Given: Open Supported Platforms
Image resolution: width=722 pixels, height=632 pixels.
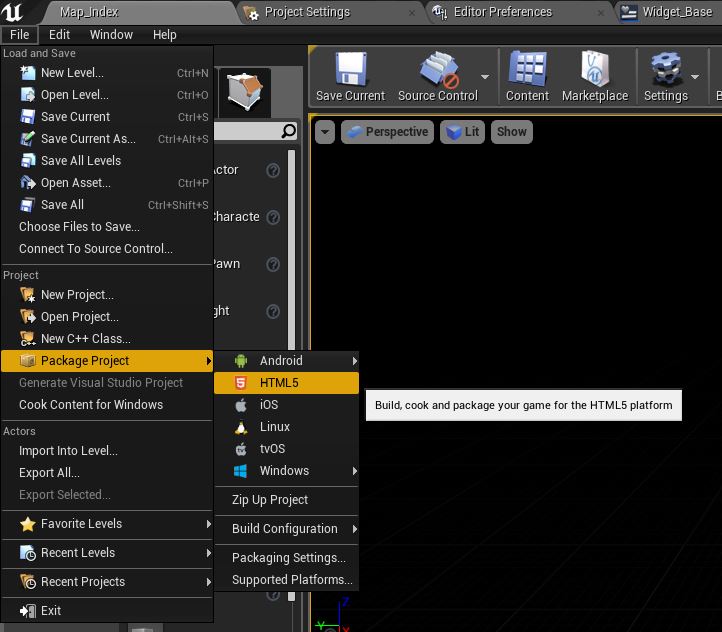Looking at the screenshot, I should 286,580.
